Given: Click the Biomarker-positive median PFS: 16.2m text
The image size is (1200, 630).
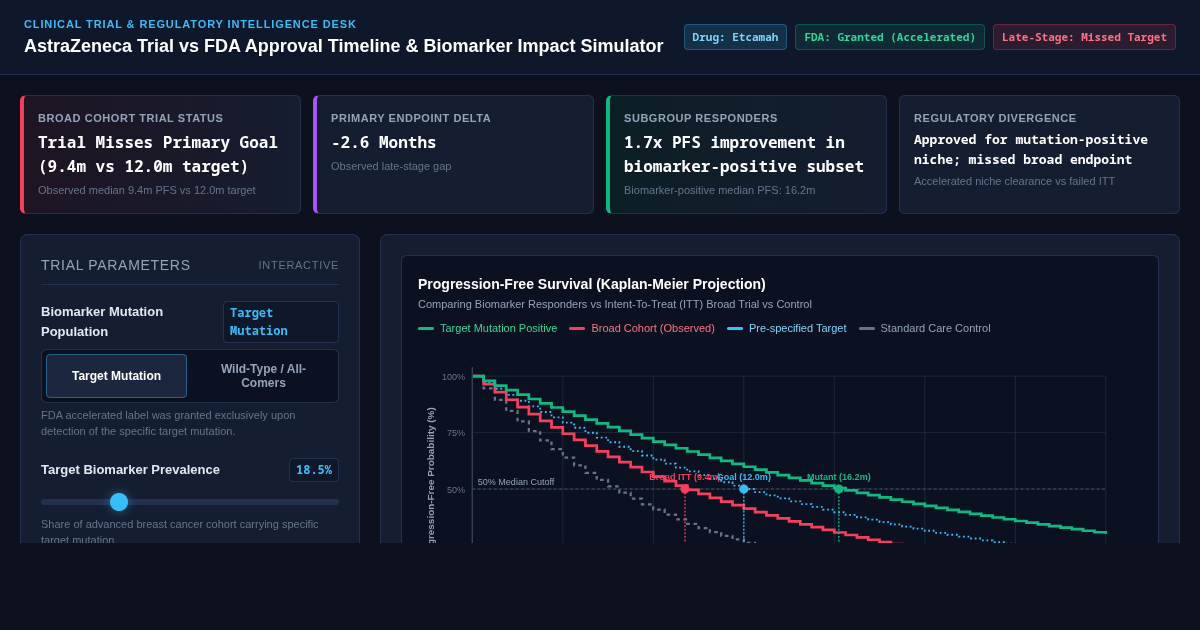Looking at the screenshot, I should pyautogui.click(x=719, y=190).
